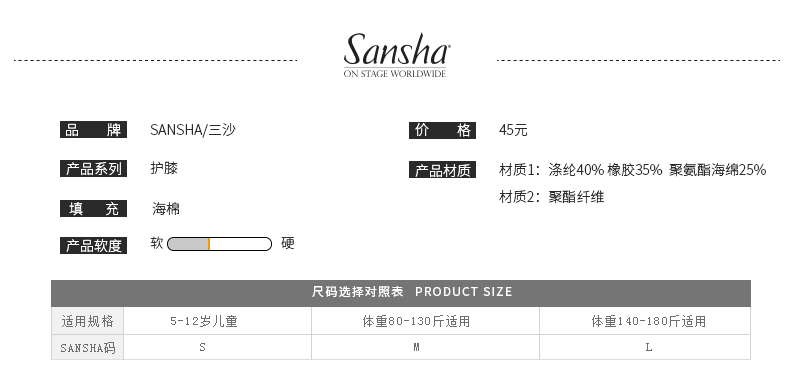Image resolution: width=790 pixels, height=382 pixels.
Task: Select the 产品材质 label tag
Action: click(442, 170)
